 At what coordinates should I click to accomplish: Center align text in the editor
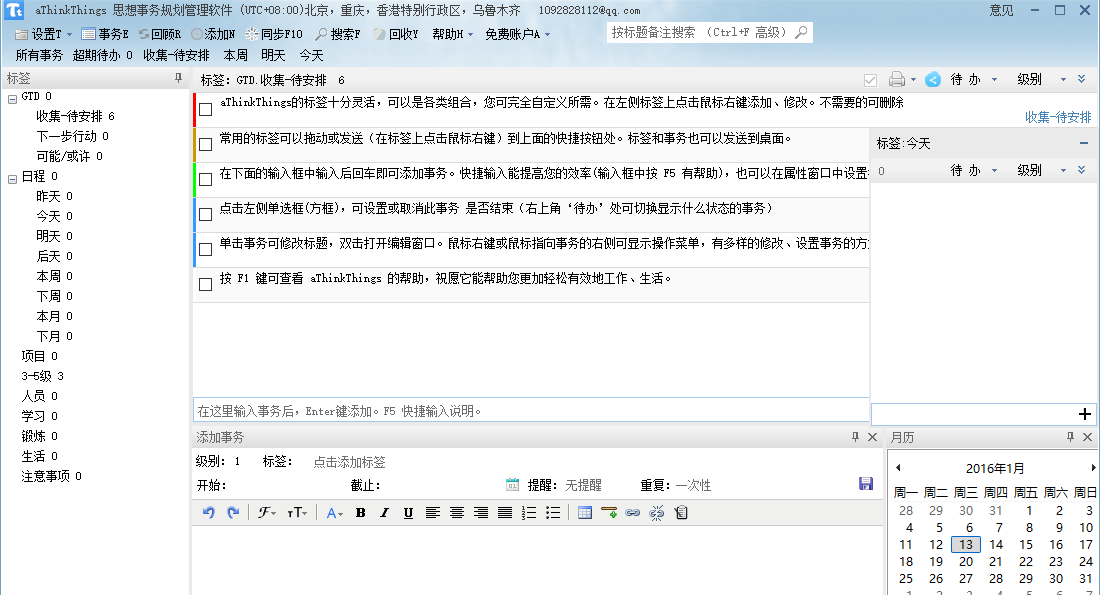(457, 513)
